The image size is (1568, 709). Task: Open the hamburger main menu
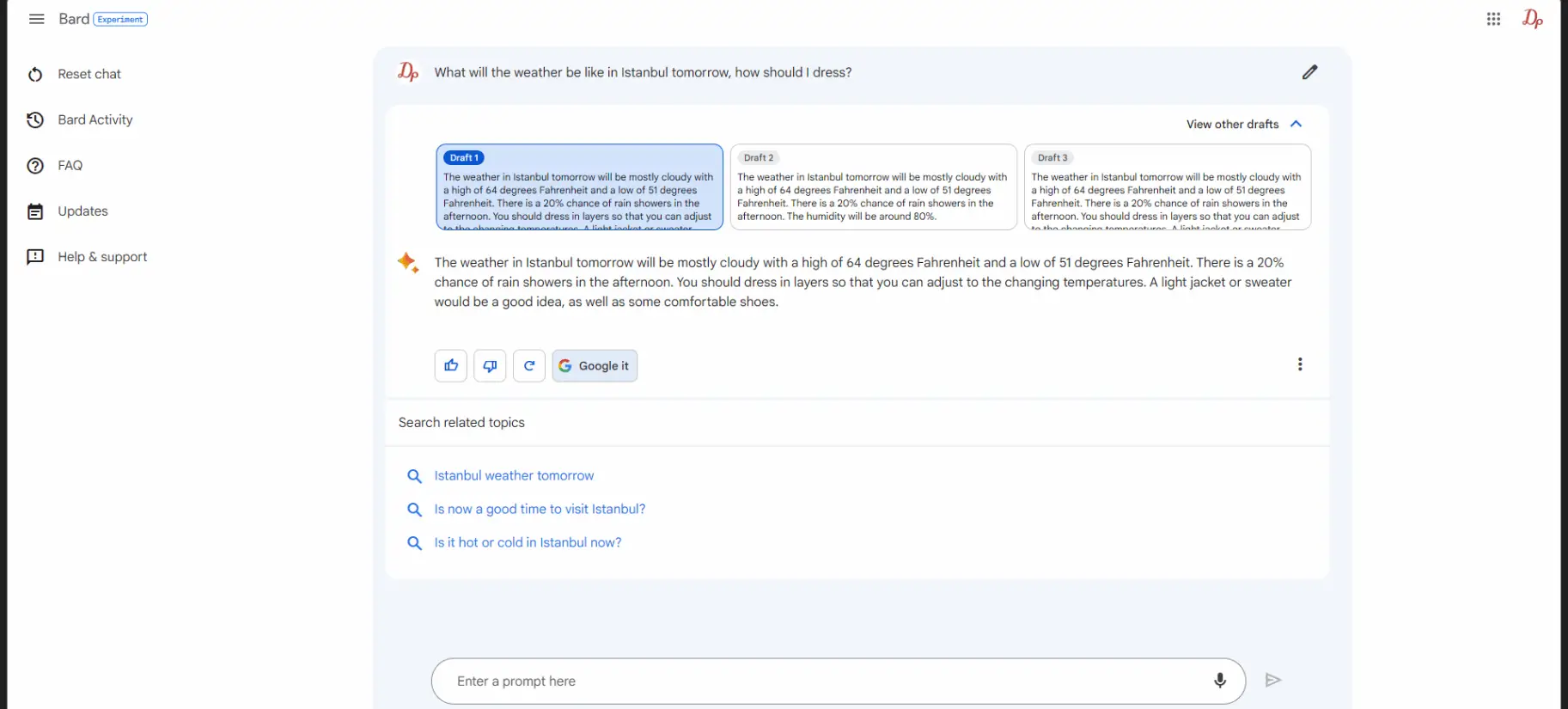click(36, 19)
